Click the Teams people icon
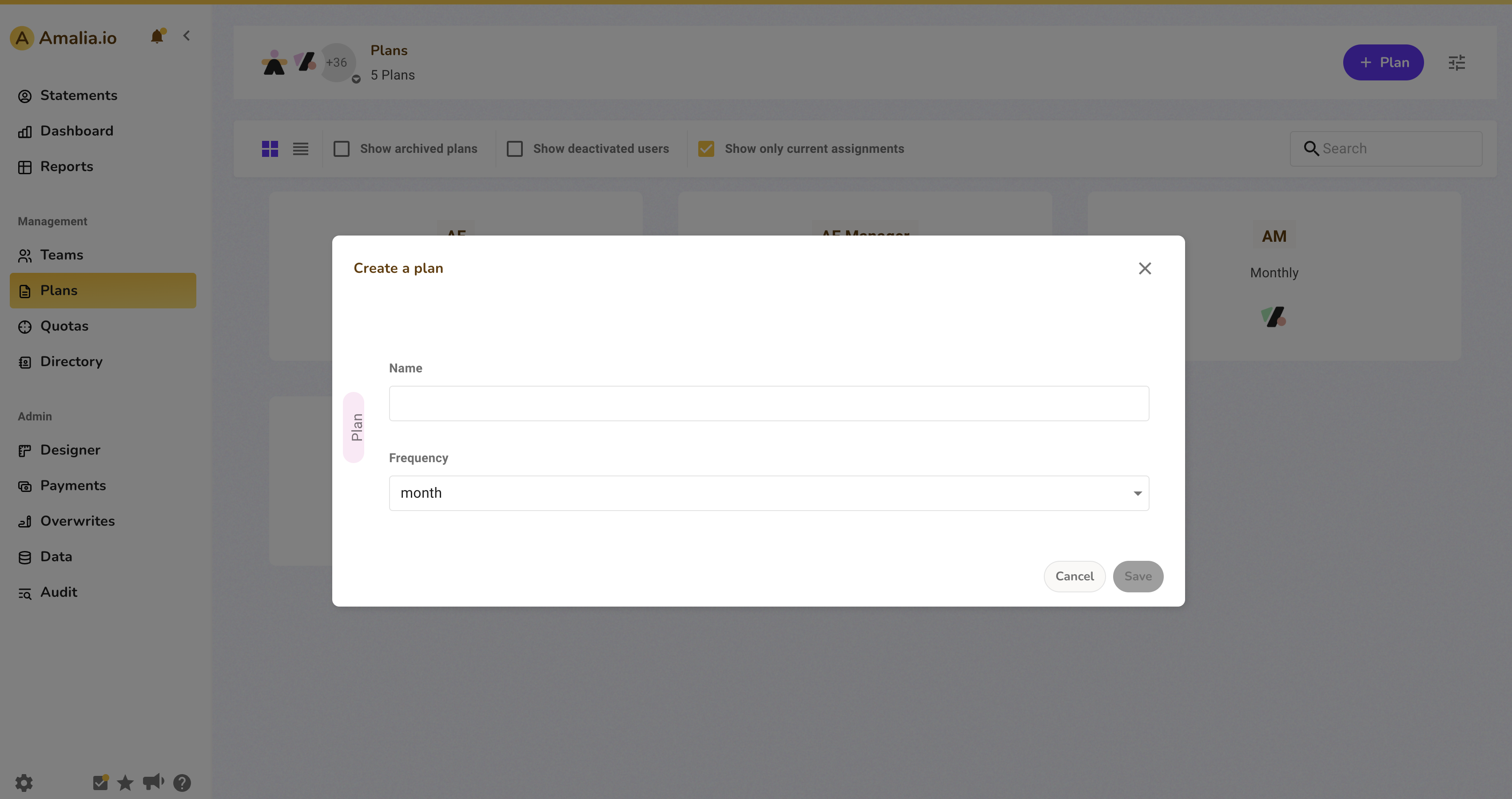Image resolution: width=1512 pixels, height=799 pixels. [x=25, y=256]
